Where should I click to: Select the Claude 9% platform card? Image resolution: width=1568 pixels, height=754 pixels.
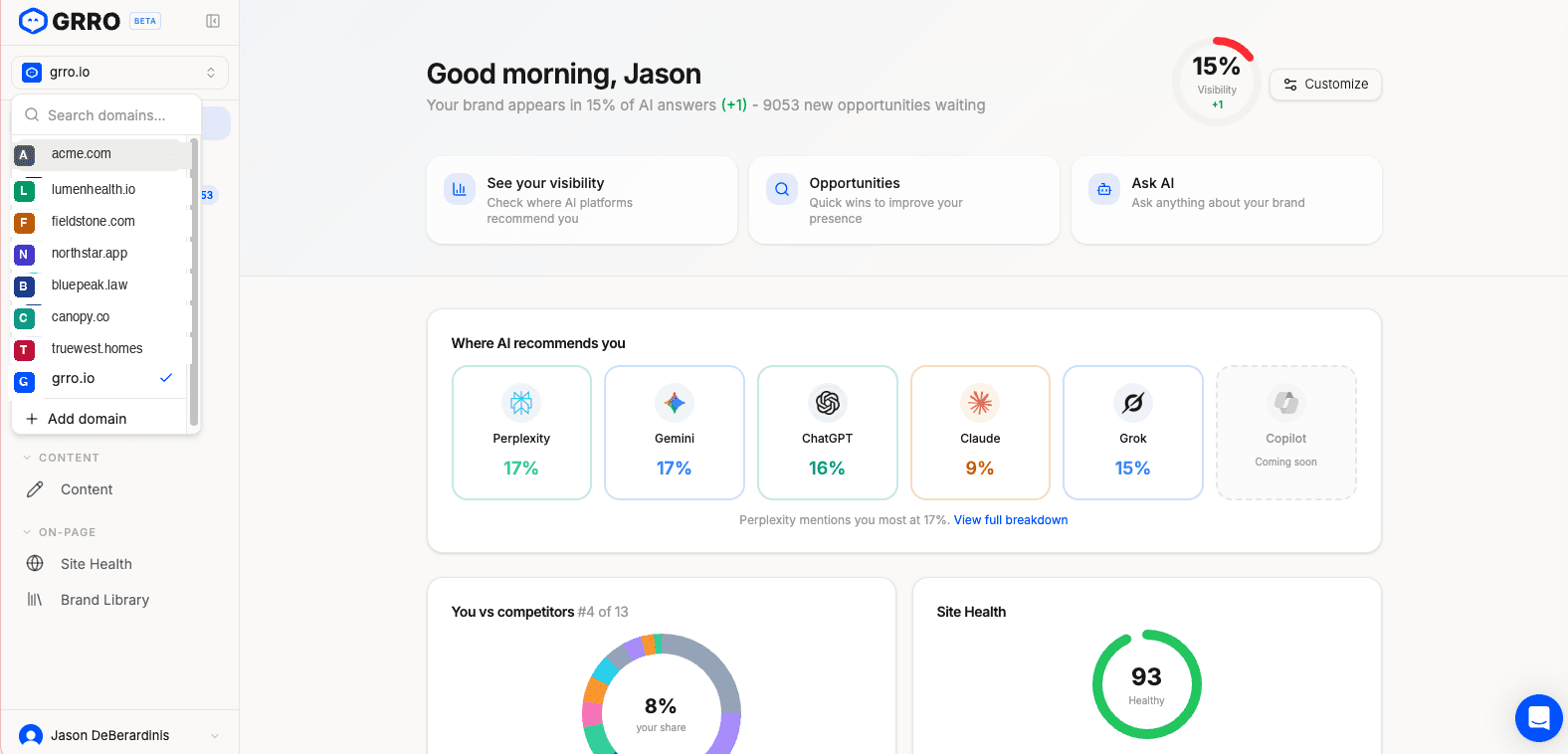coord(980,433)
